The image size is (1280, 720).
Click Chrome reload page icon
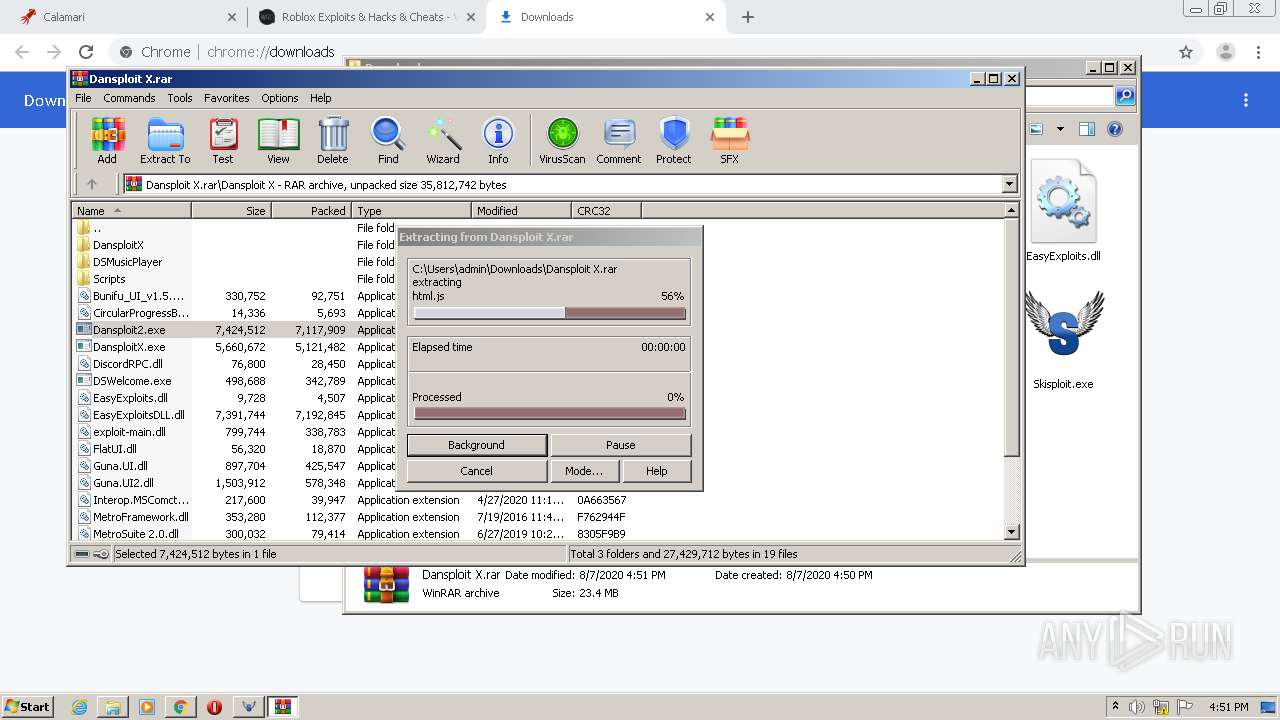click(86, 52)
